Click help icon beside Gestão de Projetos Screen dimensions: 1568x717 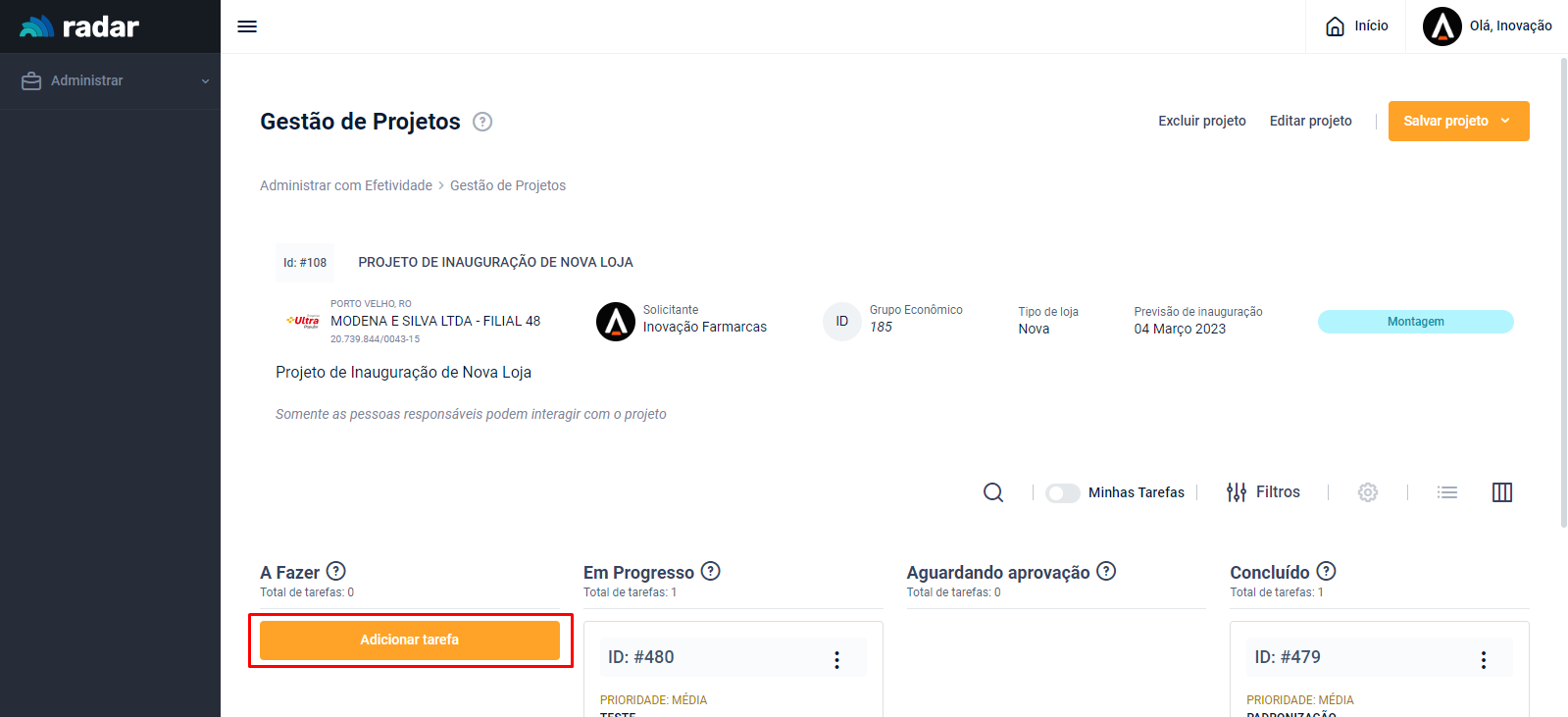pyautogui.click(x=482, y=122)
